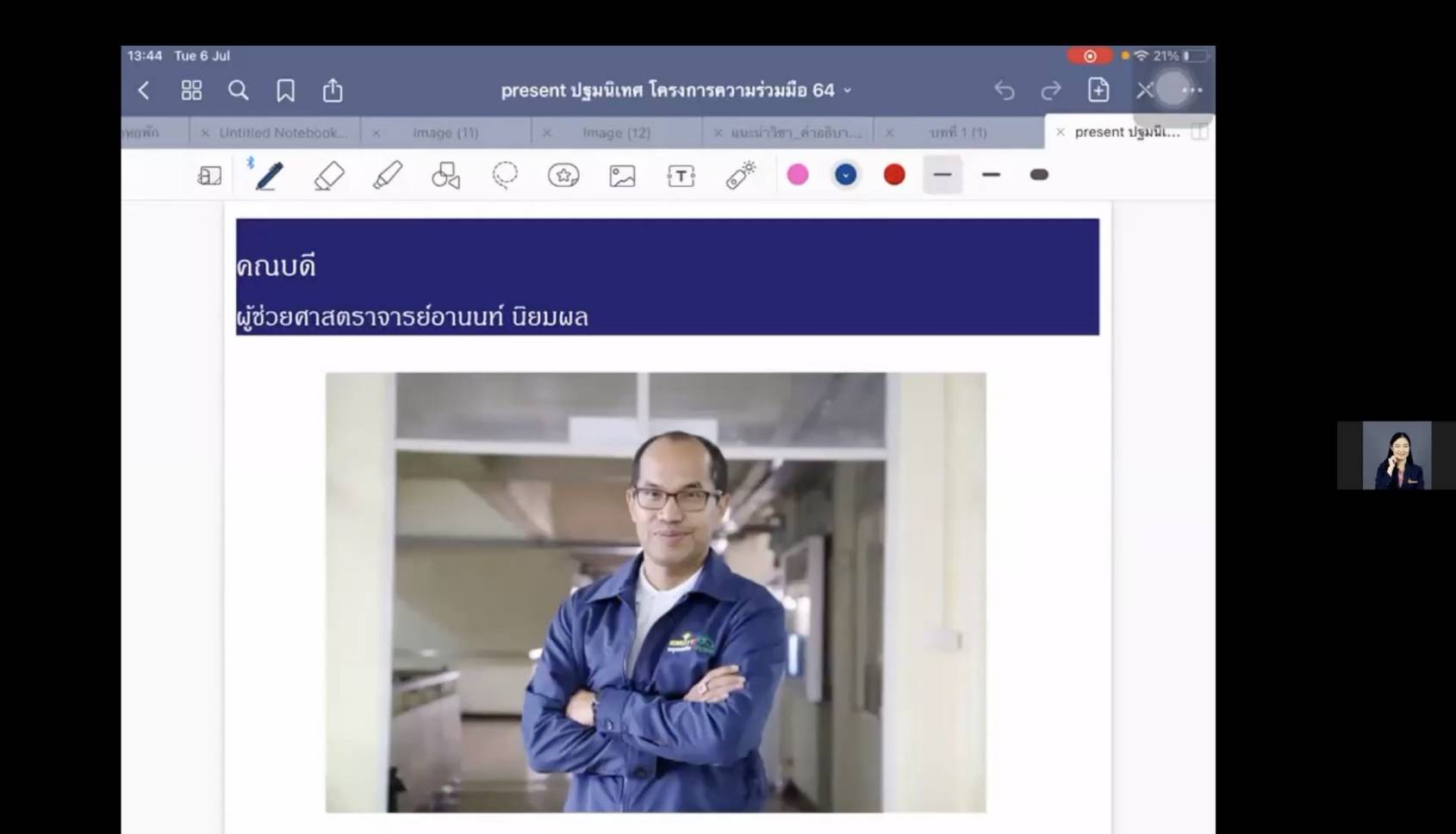
Task: Click the sign language interpreter video thumbnail
Action: coord(1397,456)
